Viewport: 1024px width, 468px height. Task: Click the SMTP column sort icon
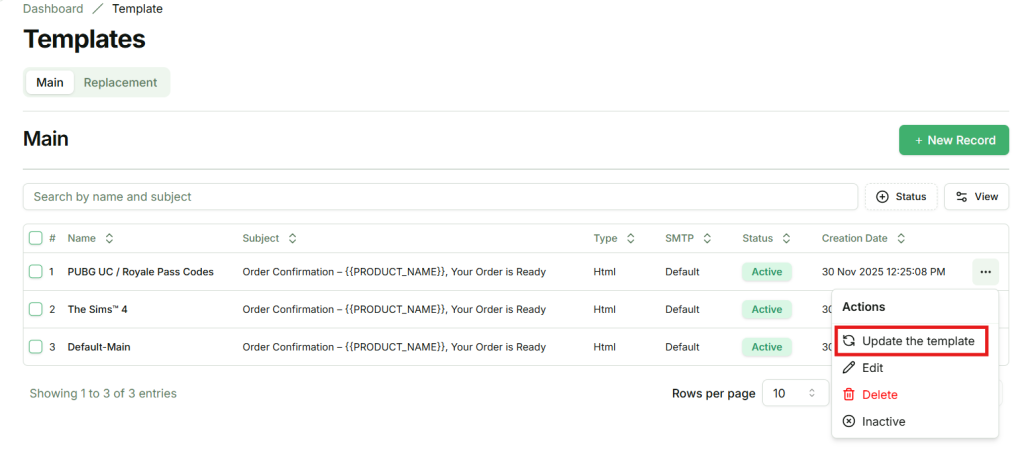click(707, 239)
